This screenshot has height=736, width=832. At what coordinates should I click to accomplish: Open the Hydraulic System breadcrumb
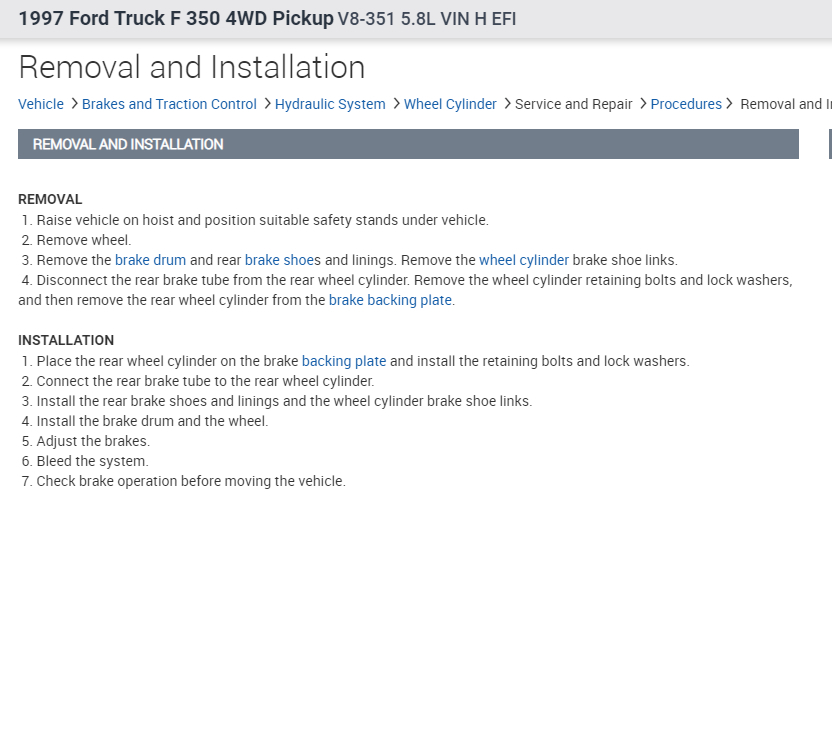tap(330, 104)
